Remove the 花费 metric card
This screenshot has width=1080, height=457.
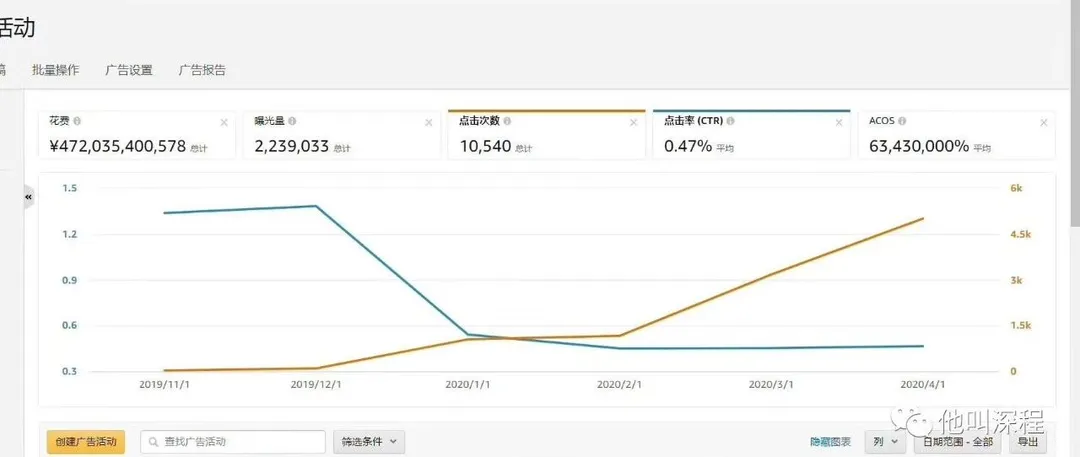[224, 123]
